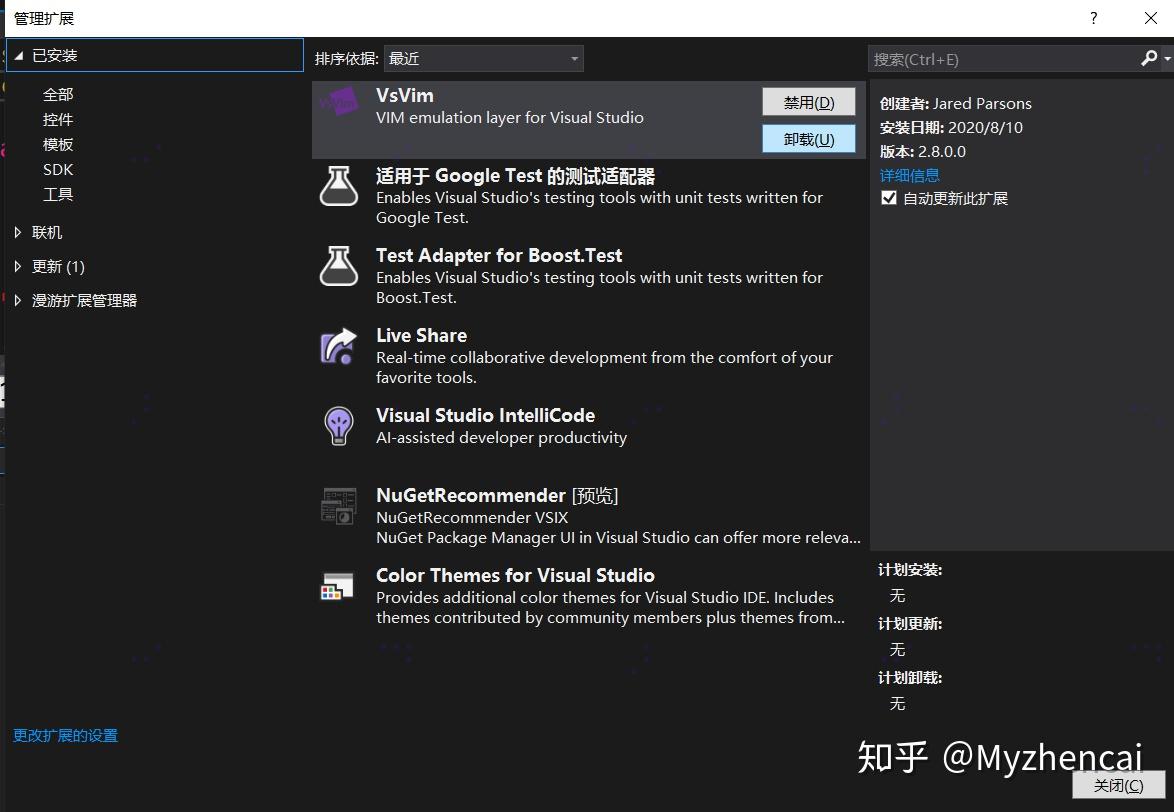Click the help question mark icon
This screenshot has height=812, width=1174.
tap(1093, 18)
